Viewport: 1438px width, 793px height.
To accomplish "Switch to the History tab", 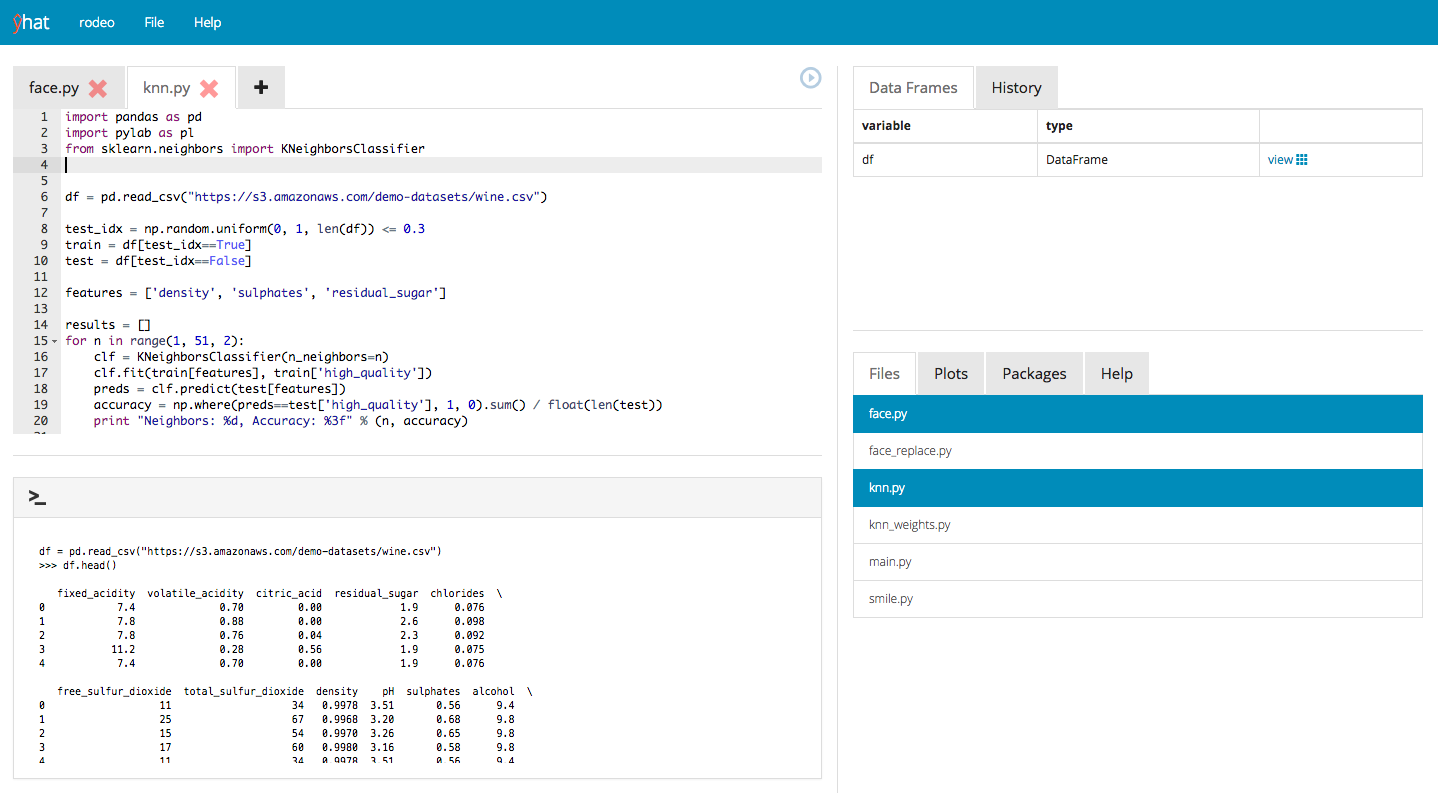I will (1016, 88).
